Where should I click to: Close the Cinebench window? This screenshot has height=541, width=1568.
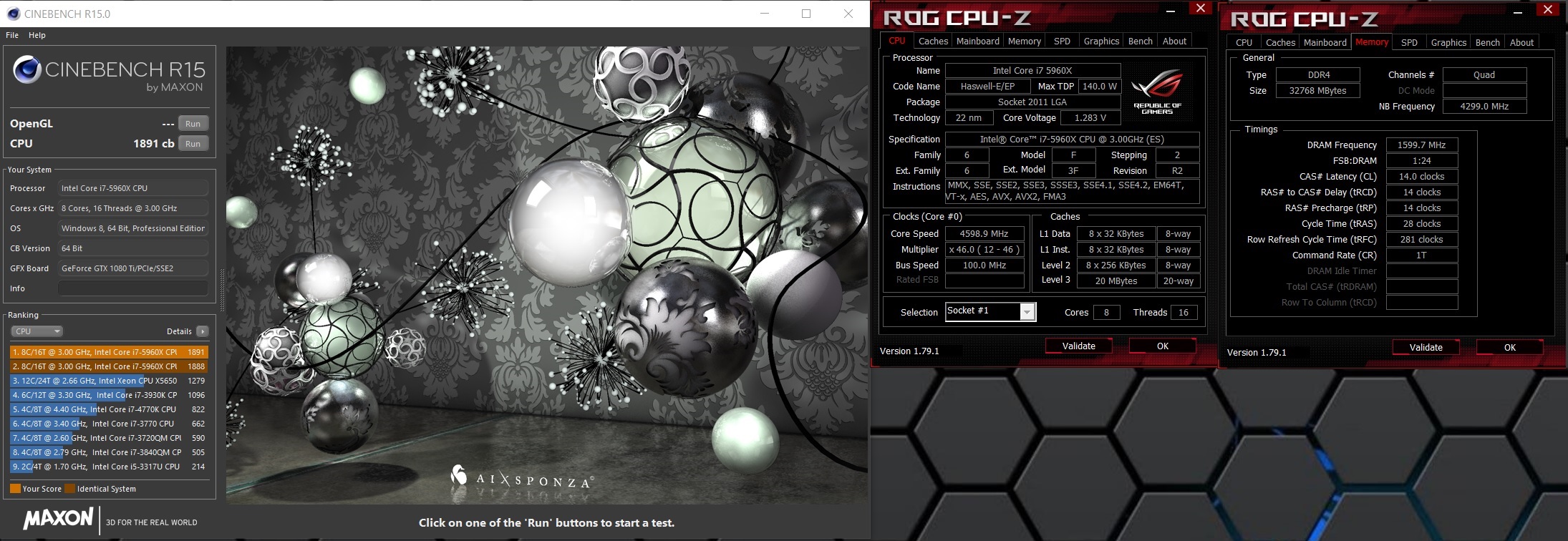pyautogui.click(x=848, y=14)
